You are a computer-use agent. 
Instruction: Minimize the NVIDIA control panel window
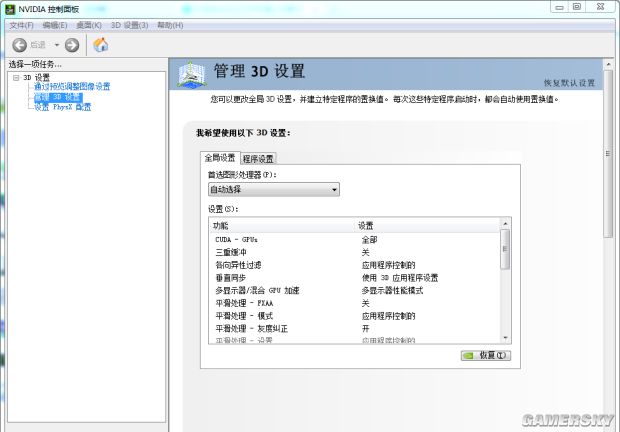point(559,7)
